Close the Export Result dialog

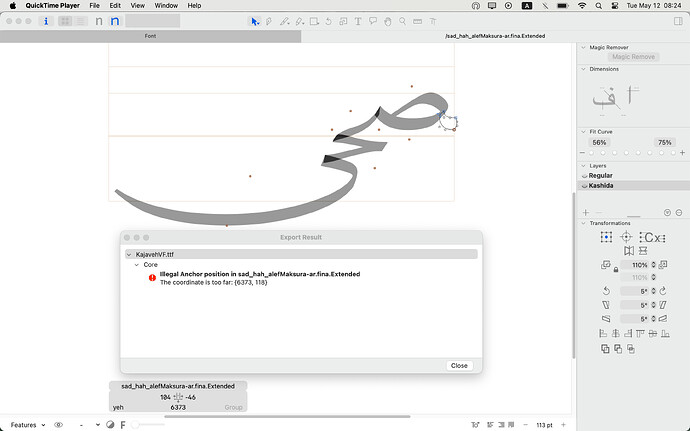[x=459, y=365]
